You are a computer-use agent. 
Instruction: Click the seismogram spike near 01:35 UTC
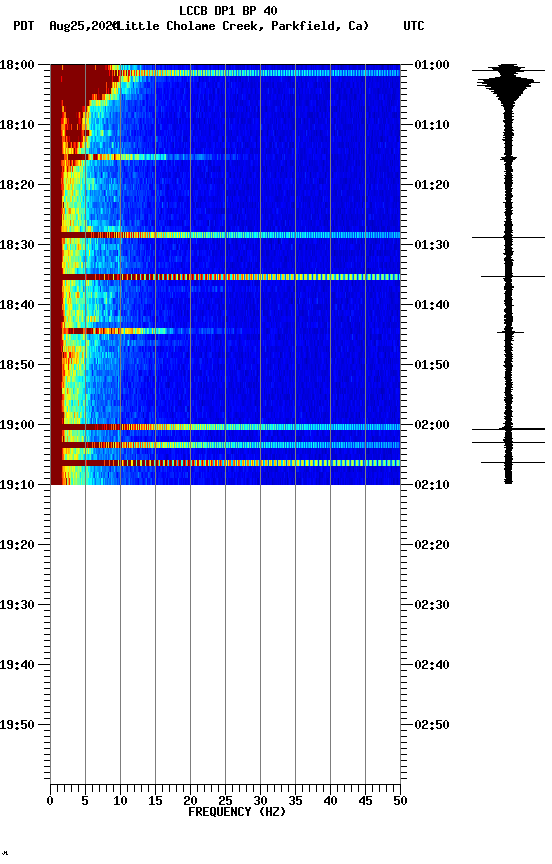(512, 277)
